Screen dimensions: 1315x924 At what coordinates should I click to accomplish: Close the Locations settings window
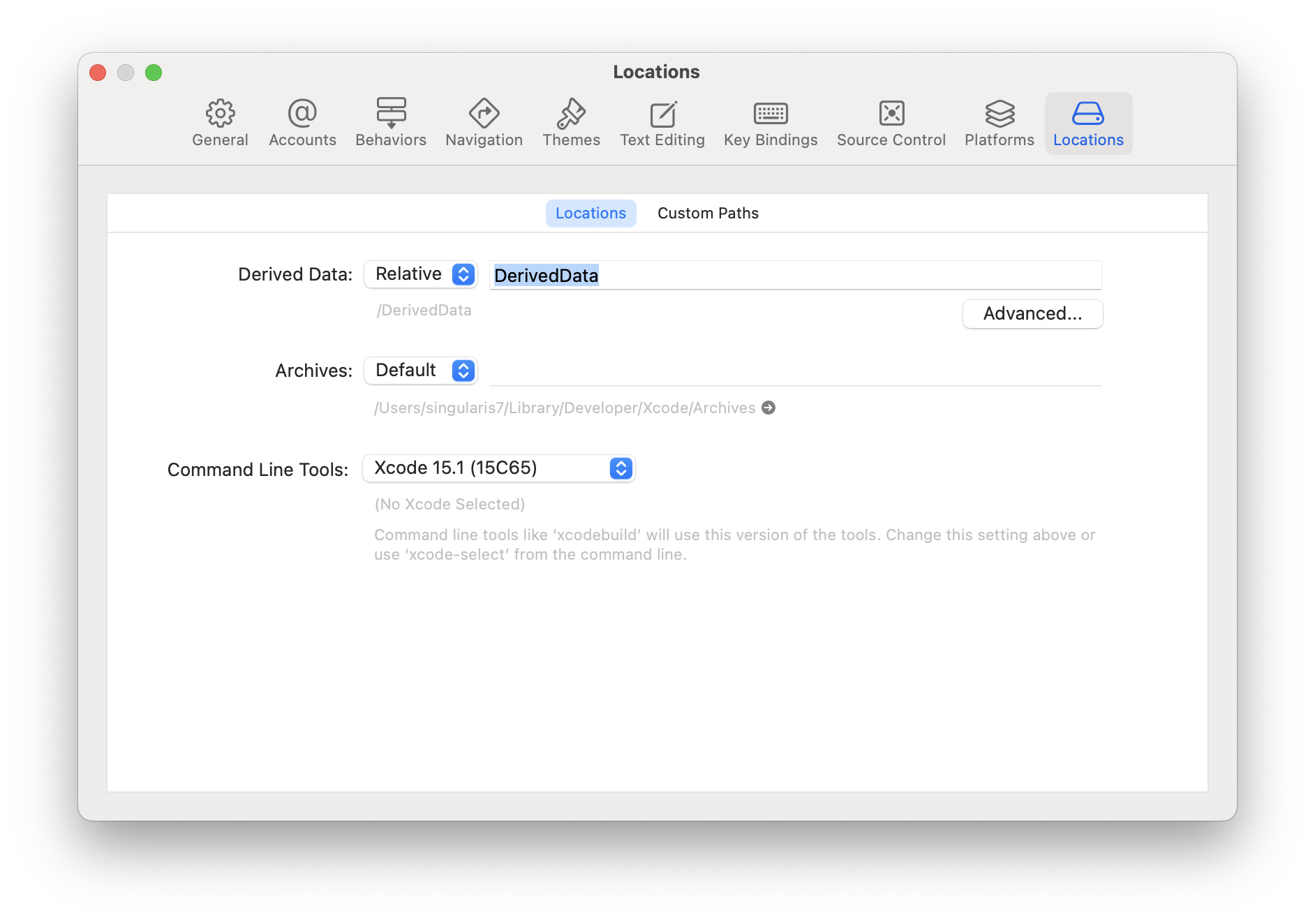tap(98, 73)
